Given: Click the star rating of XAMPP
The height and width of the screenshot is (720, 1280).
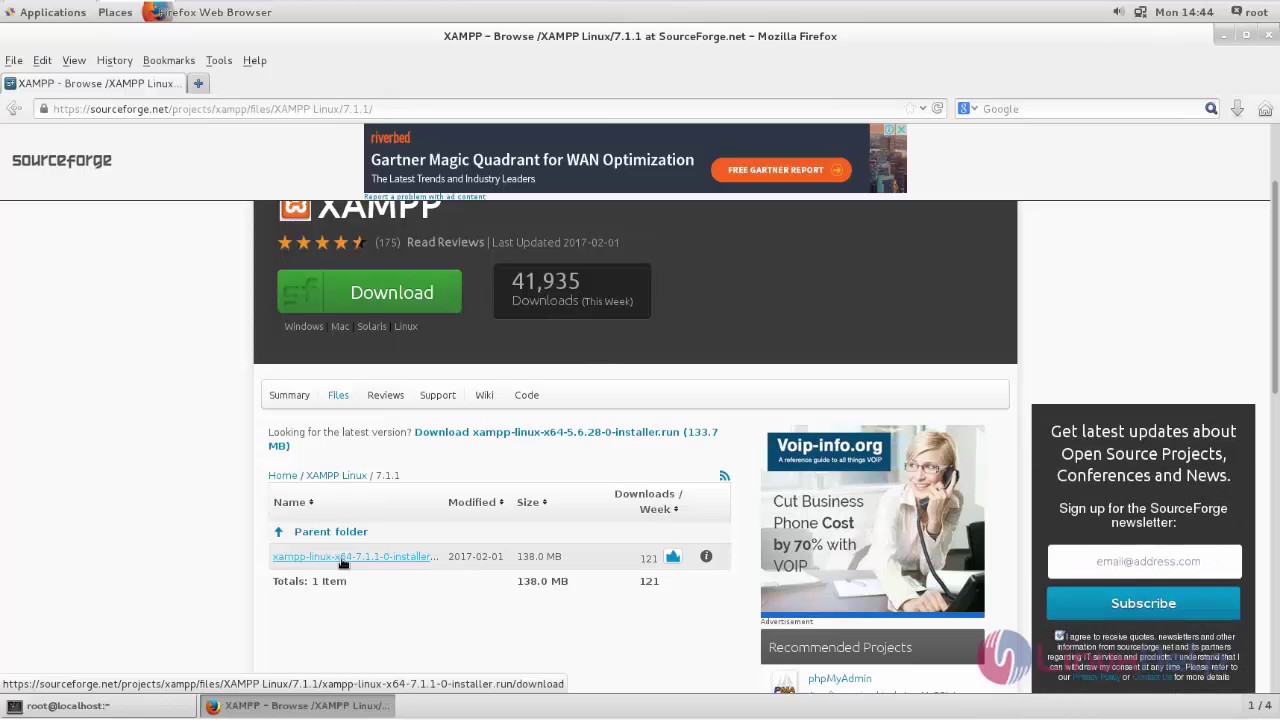Looking at the screenshot, I should pyautogui.click(x=322, y=242).
